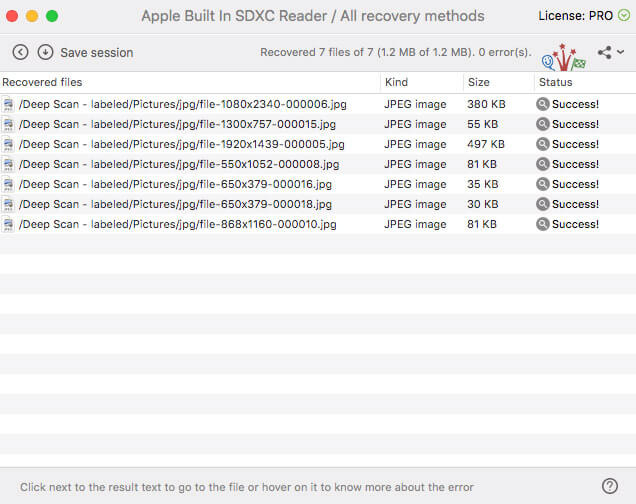Sort by the Kind column header
636x504 pixels.
point(396,82)
